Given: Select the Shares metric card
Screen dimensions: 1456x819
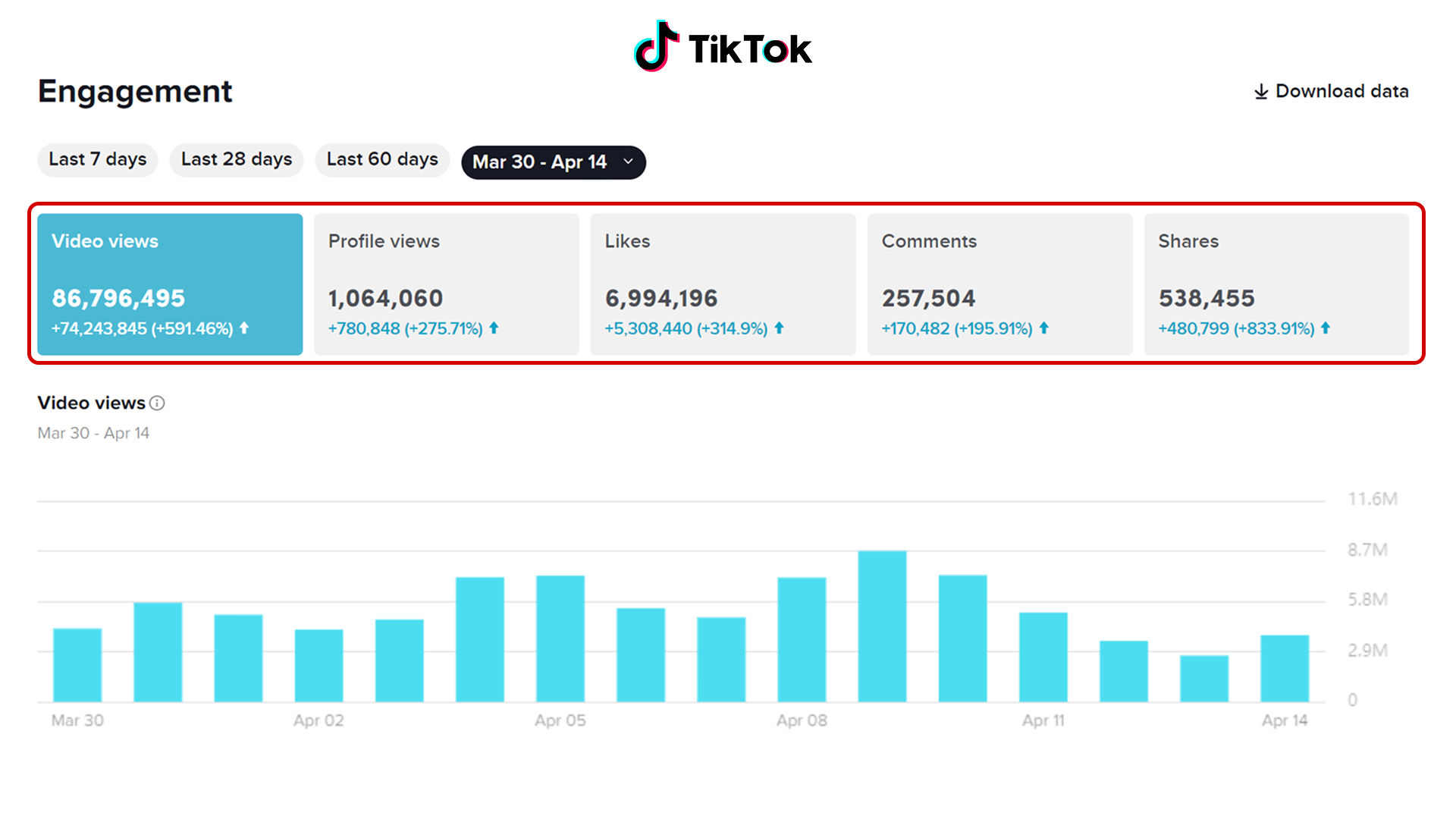Looking at the screenshot, I should [x=1276, y=284].
